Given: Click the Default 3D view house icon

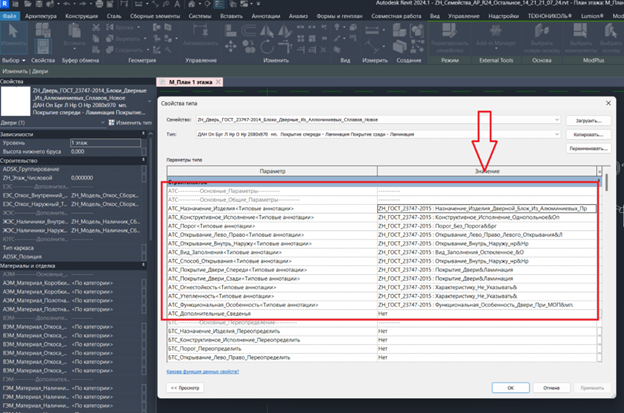Looking at the screenshot, I should pos(191,4).
